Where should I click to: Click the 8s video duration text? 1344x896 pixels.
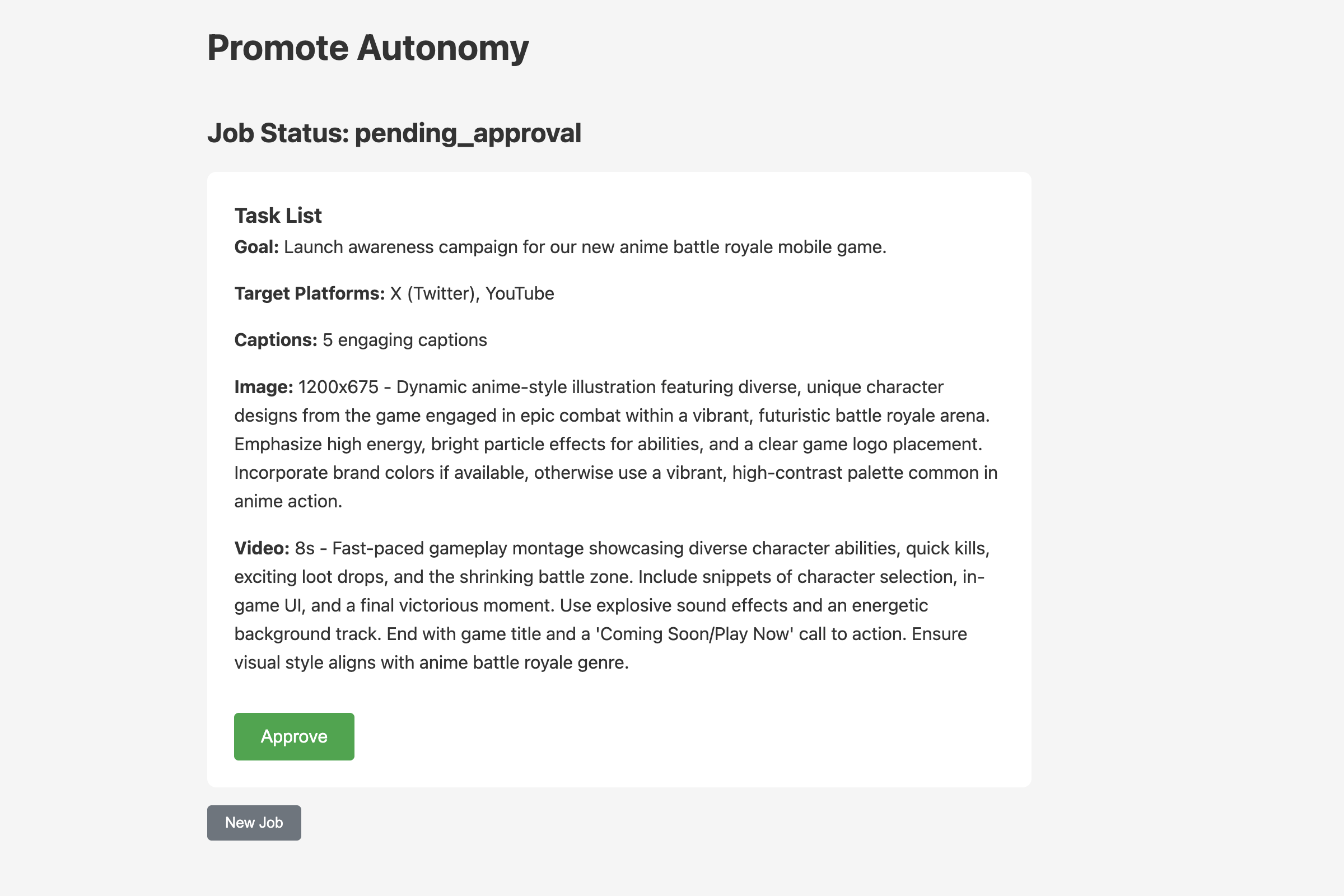[305, 548]
